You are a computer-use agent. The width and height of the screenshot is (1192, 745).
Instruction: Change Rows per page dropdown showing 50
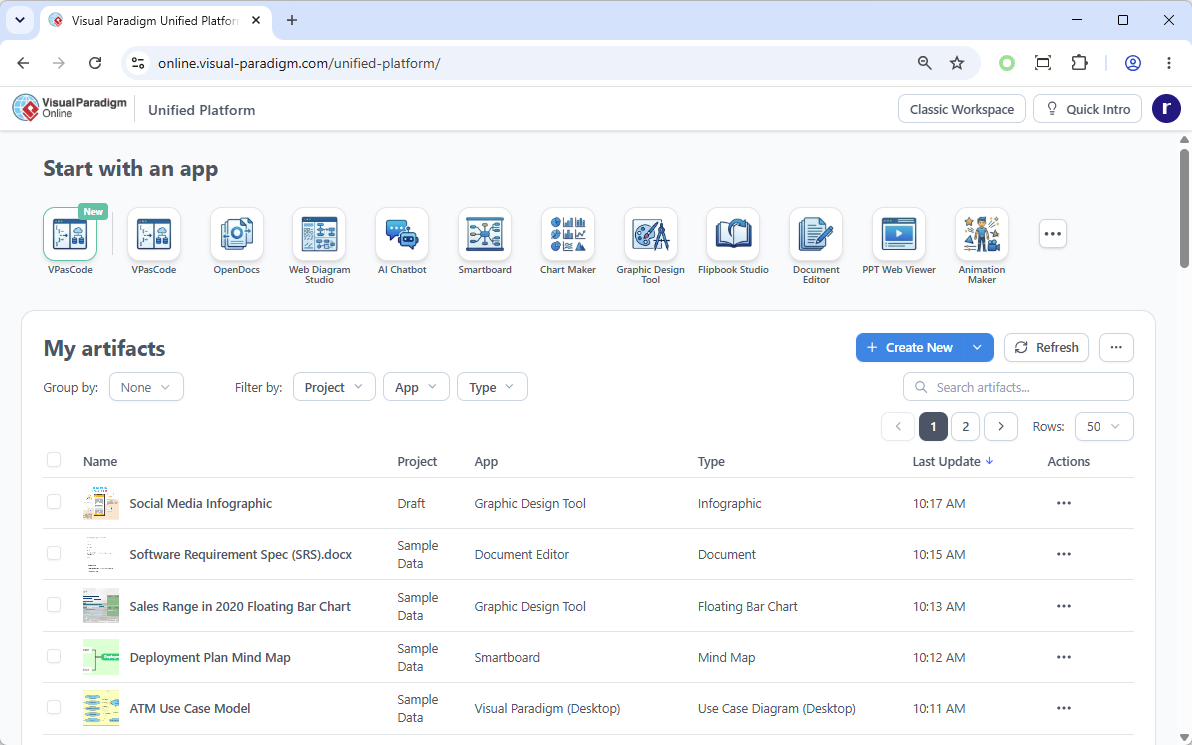[x=1104, y=426]
